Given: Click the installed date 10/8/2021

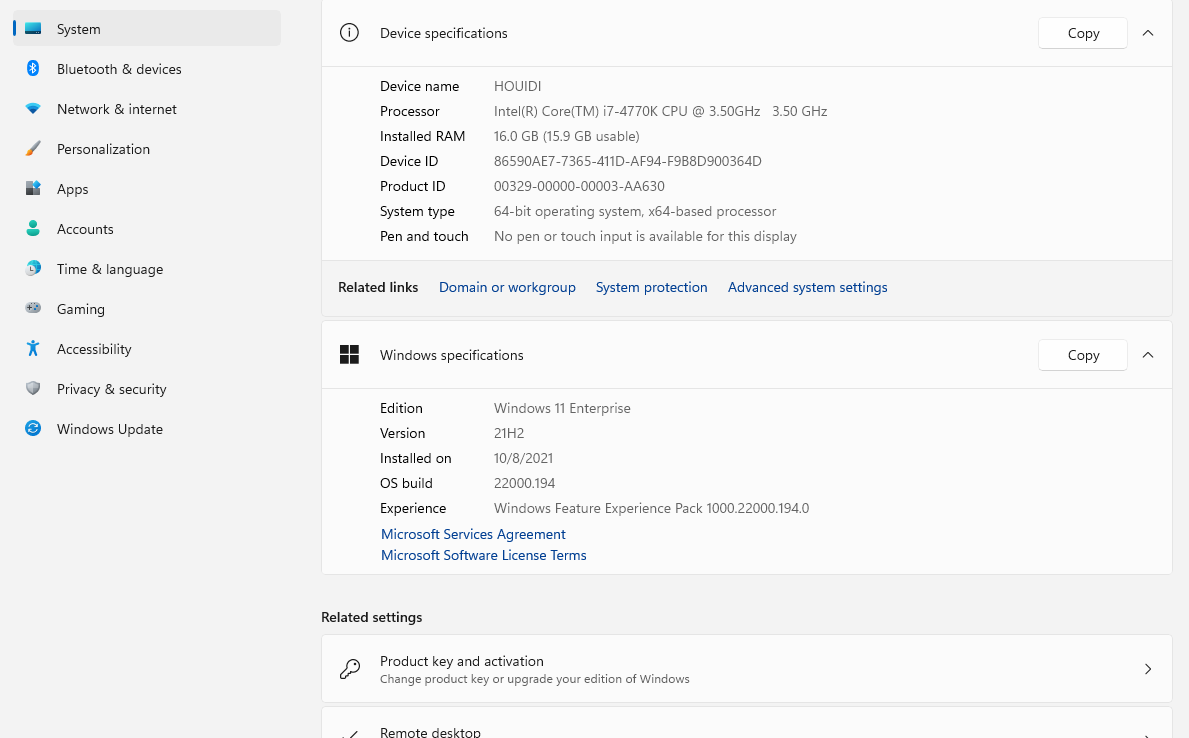Looking at the screenshot, I should coord(523,458).
